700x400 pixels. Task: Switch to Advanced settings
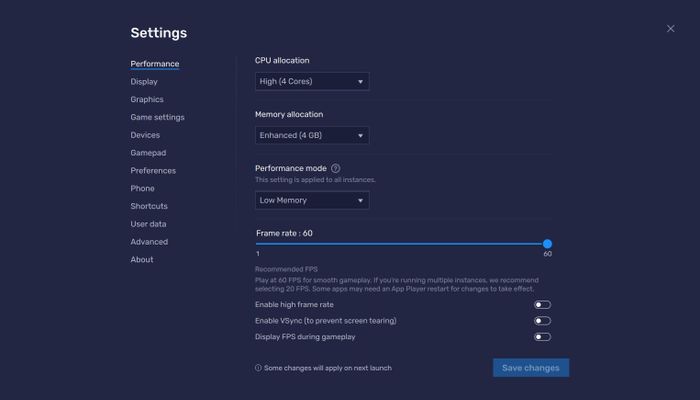point(149,242)
